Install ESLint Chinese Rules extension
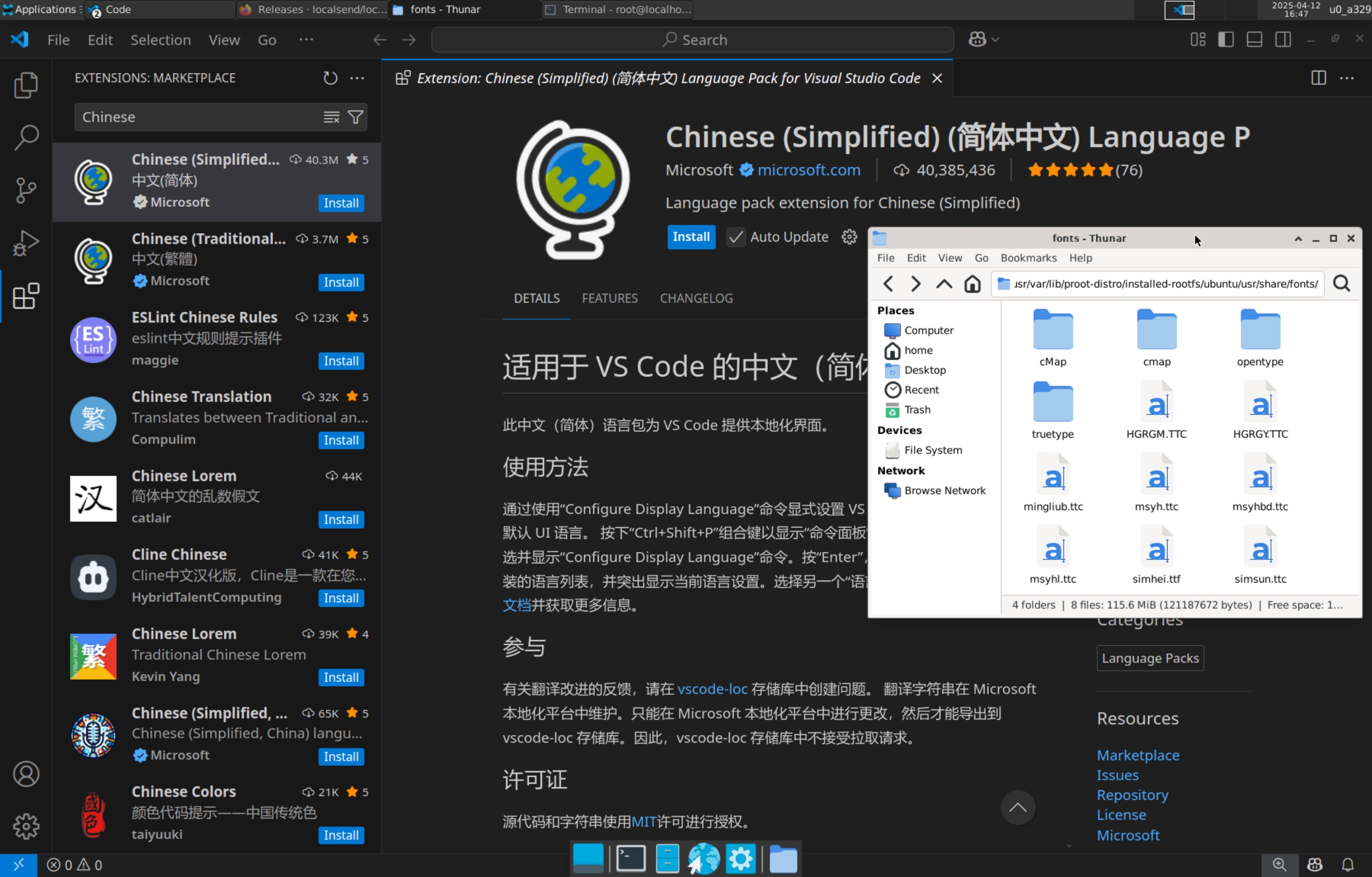 point(341,361)
